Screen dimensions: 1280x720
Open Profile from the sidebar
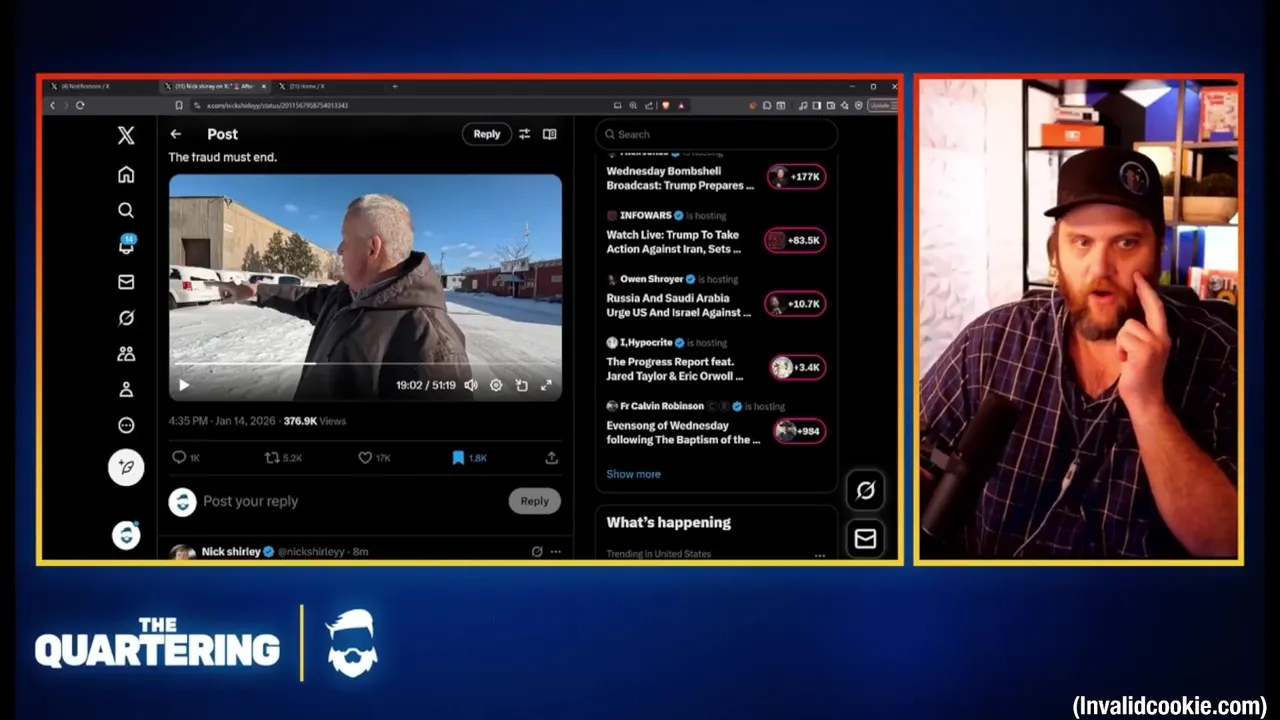[x=126, y=390]
